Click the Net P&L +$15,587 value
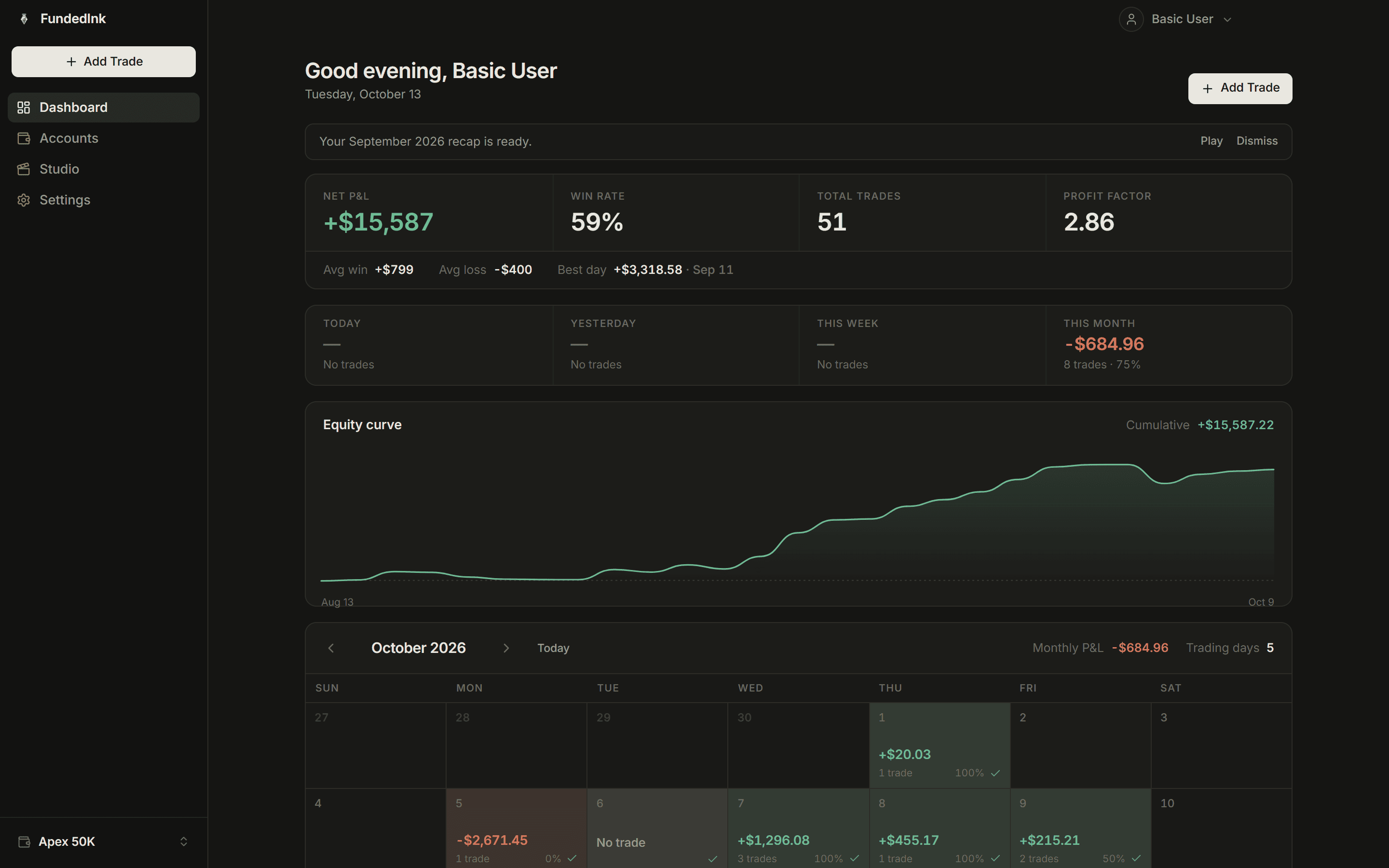The image size is (1389, 868). tap(378, 223)
